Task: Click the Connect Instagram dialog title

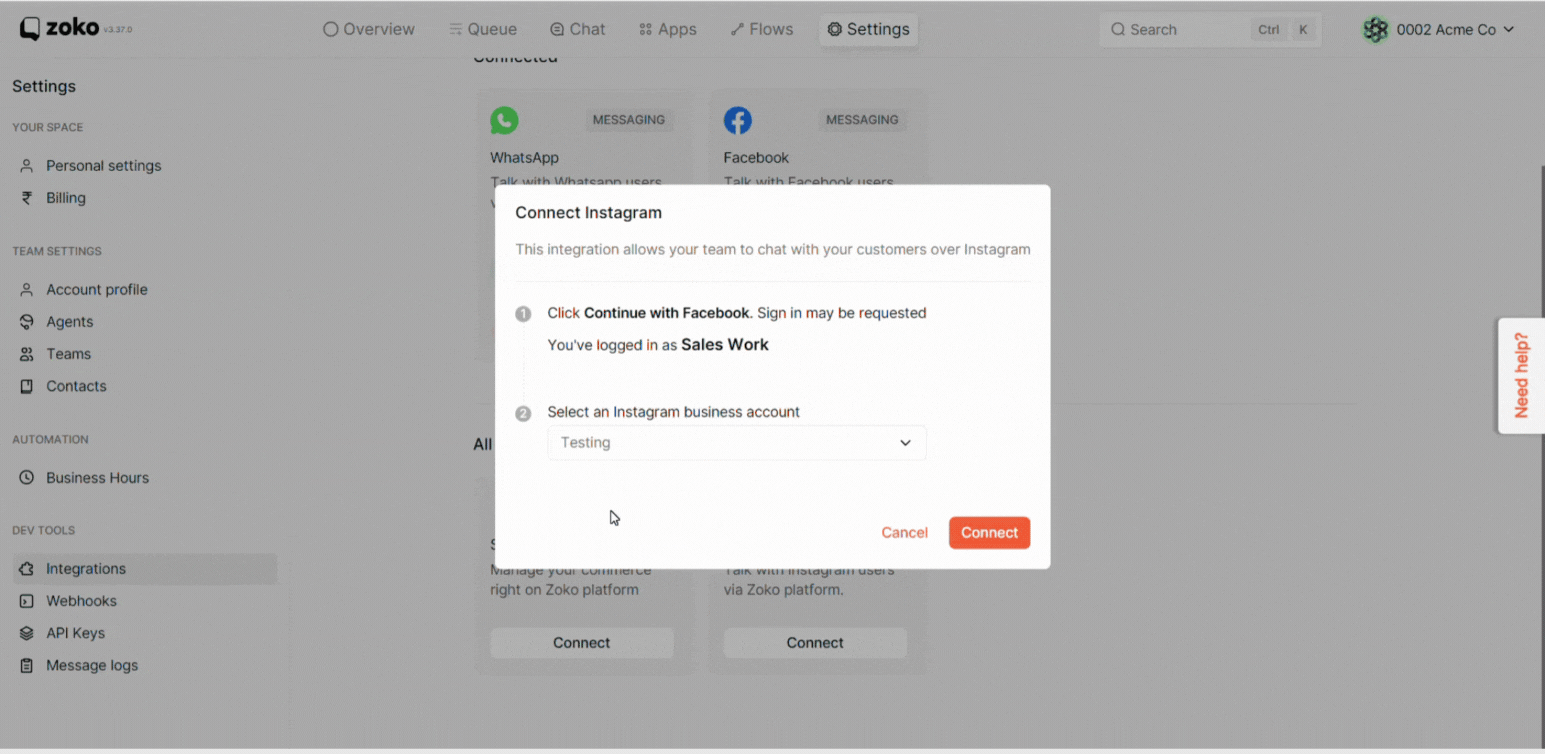Action: pyautogui.click(x=588, y=213)
